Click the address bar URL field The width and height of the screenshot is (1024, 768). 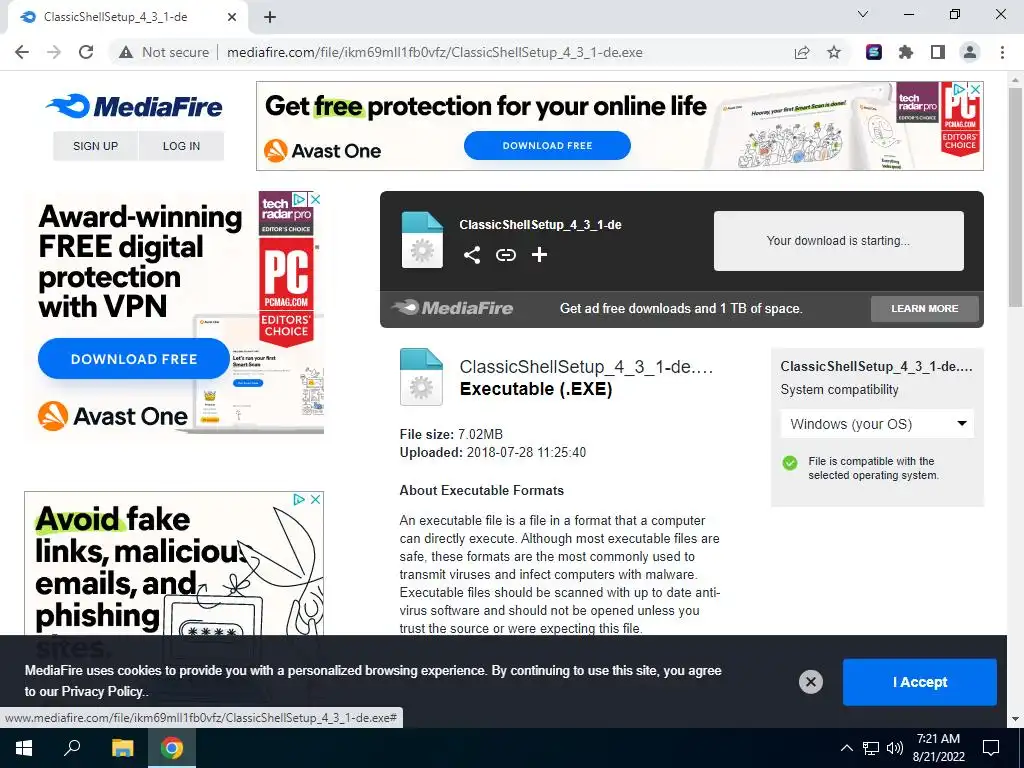click(434, 52)
